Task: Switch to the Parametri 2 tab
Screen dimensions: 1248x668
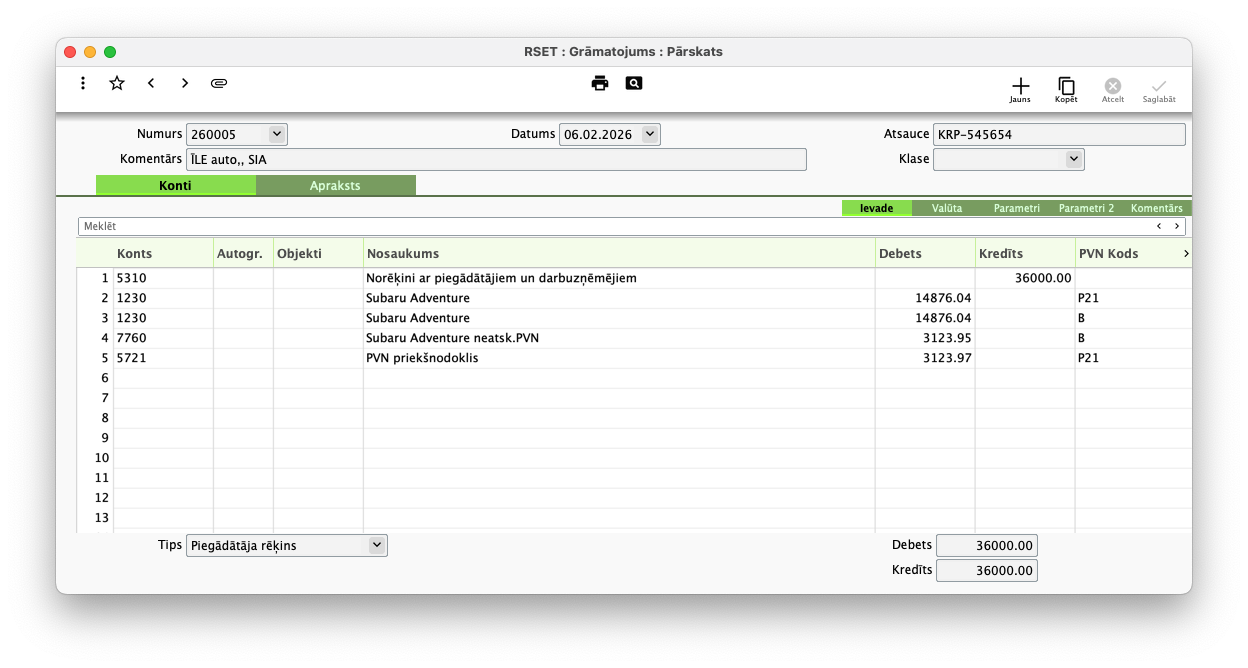Action: click(1086, 208)
